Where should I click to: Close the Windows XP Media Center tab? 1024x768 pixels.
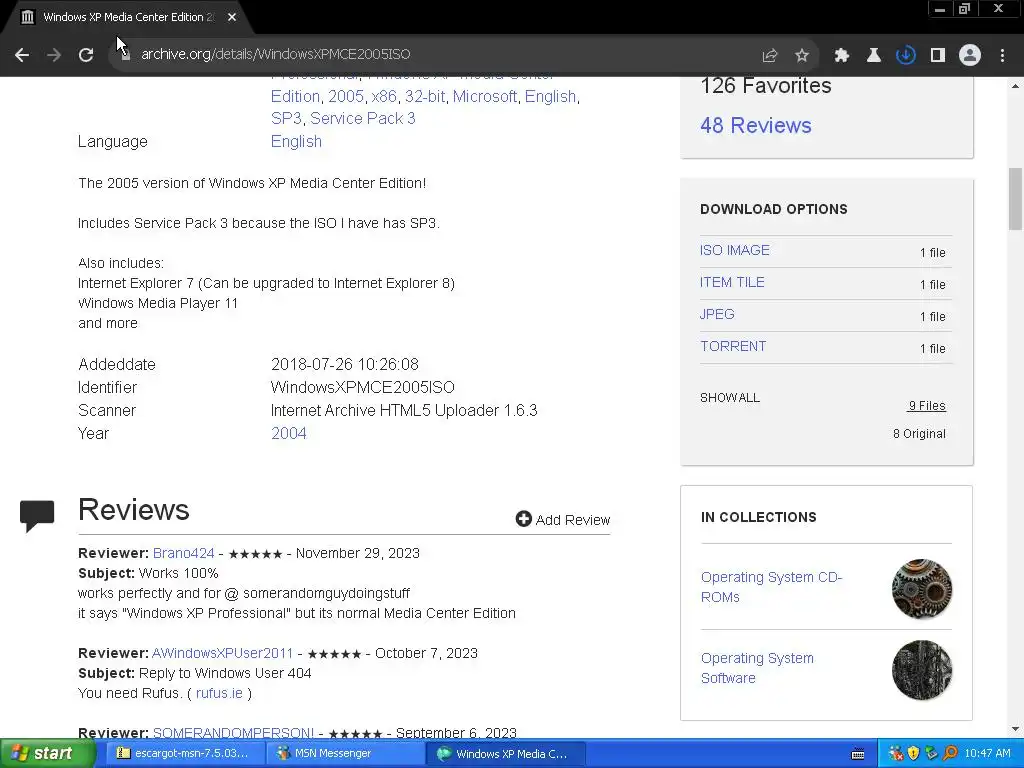click(x=232, y=18)
